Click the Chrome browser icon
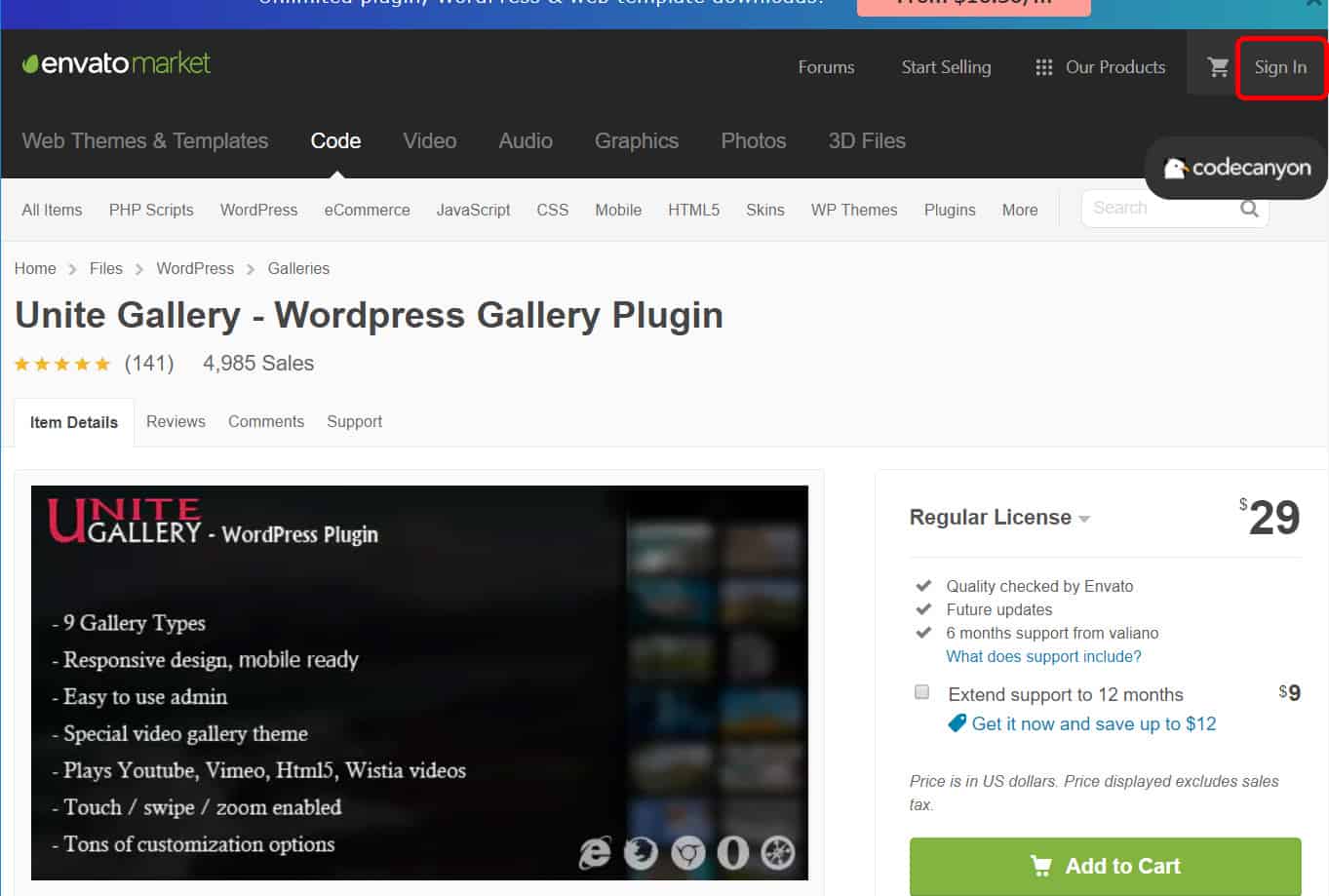 [687, 853]
